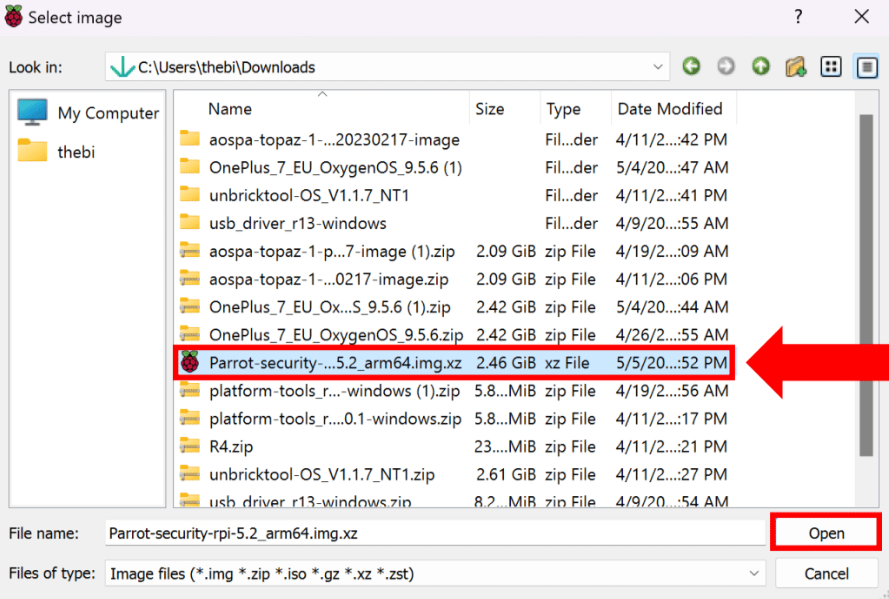Select OnePlus_7_EU_OxygenOS_9.5.6 (1) folder name

point(335,167)
